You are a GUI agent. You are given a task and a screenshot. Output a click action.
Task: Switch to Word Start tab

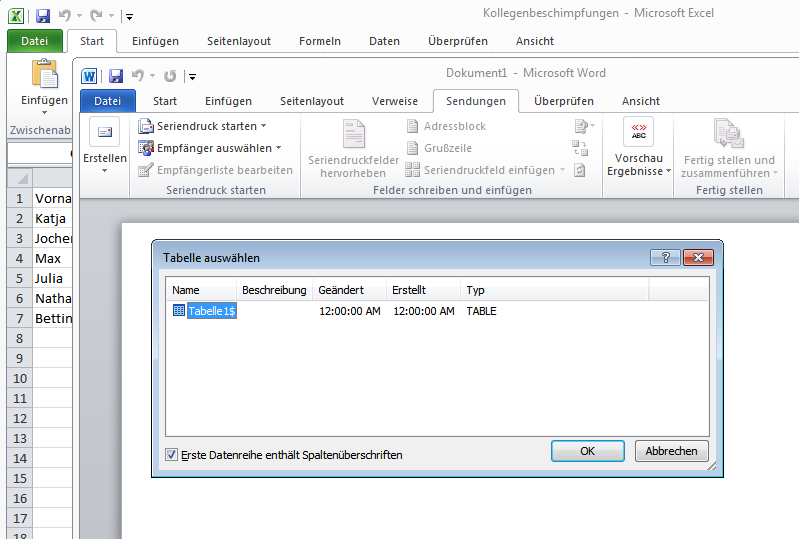click(165, 101)
